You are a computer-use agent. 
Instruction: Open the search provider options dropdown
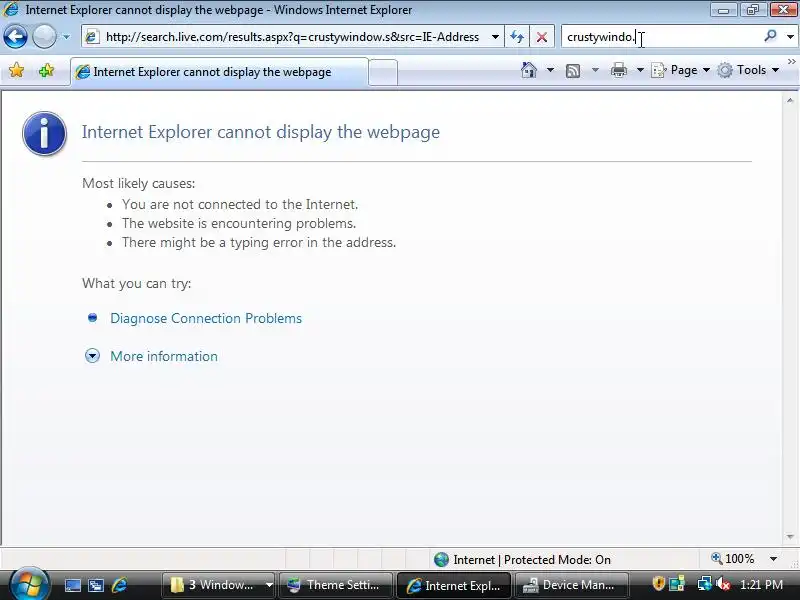click(x=790, y=37)
